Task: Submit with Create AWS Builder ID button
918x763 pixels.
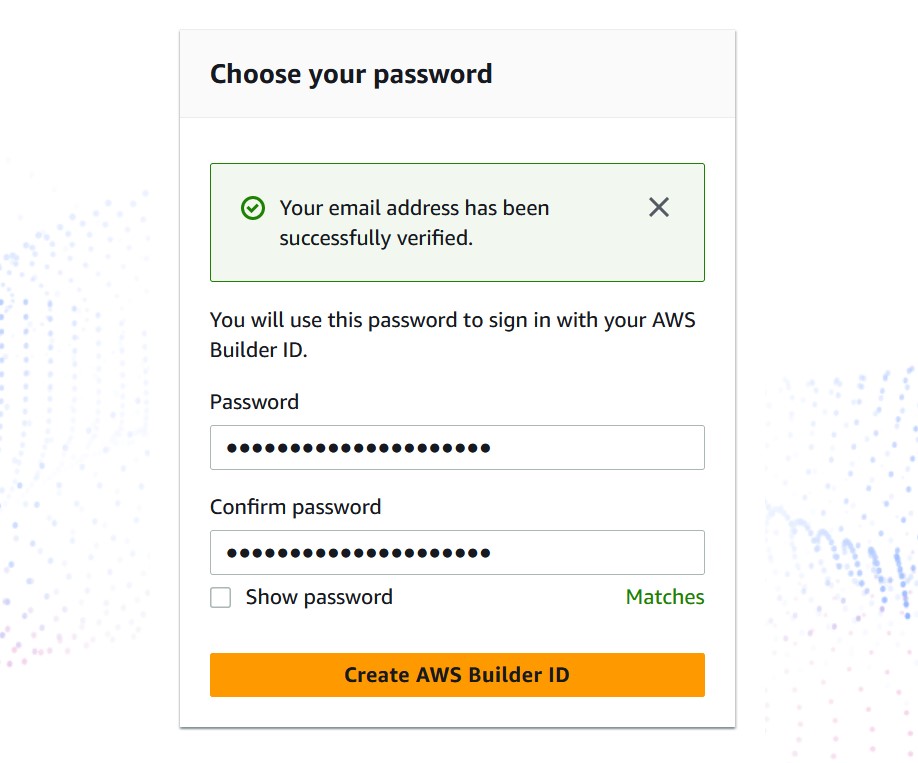Action: [457, 675]
